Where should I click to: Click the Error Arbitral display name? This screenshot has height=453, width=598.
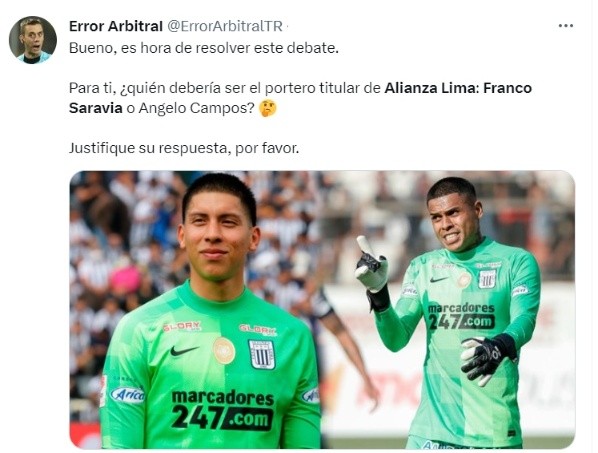pyautogui.click(x=116, y=26)
